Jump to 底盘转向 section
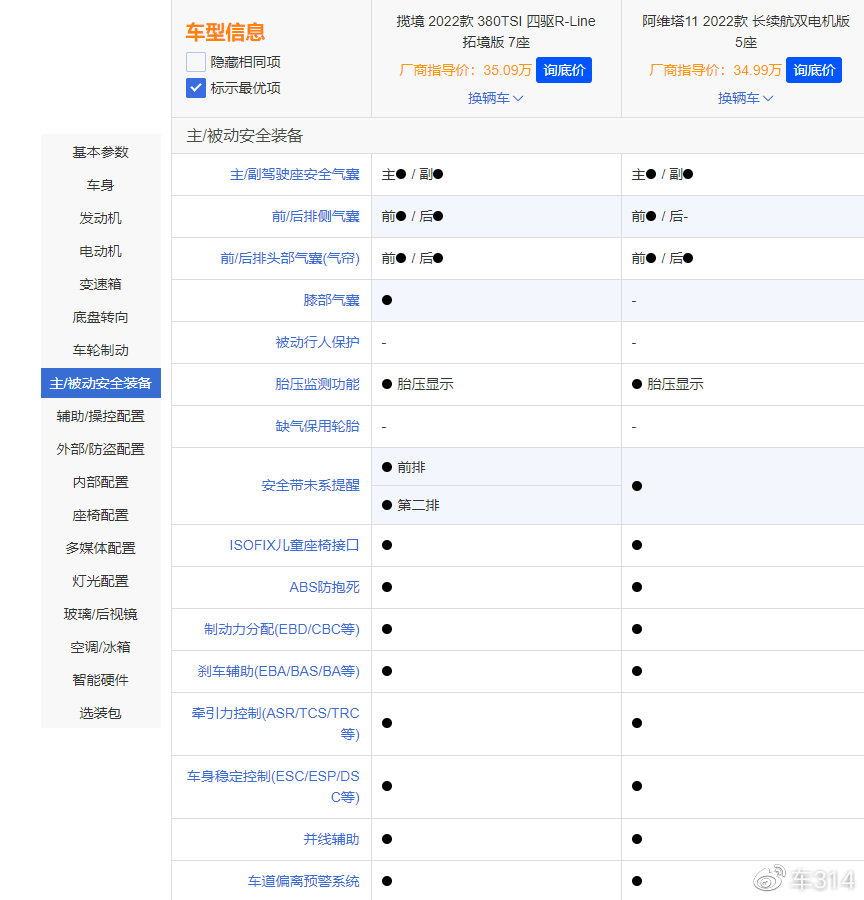864x900 pixels. [100, 317]
